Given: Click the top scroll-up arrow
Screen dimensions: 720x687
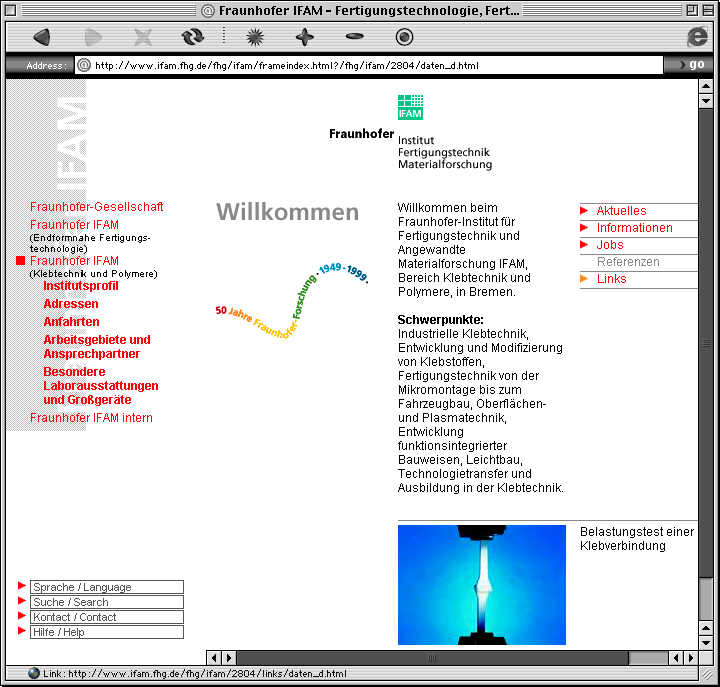Looking at the screenshot, I should click(706, 86).
